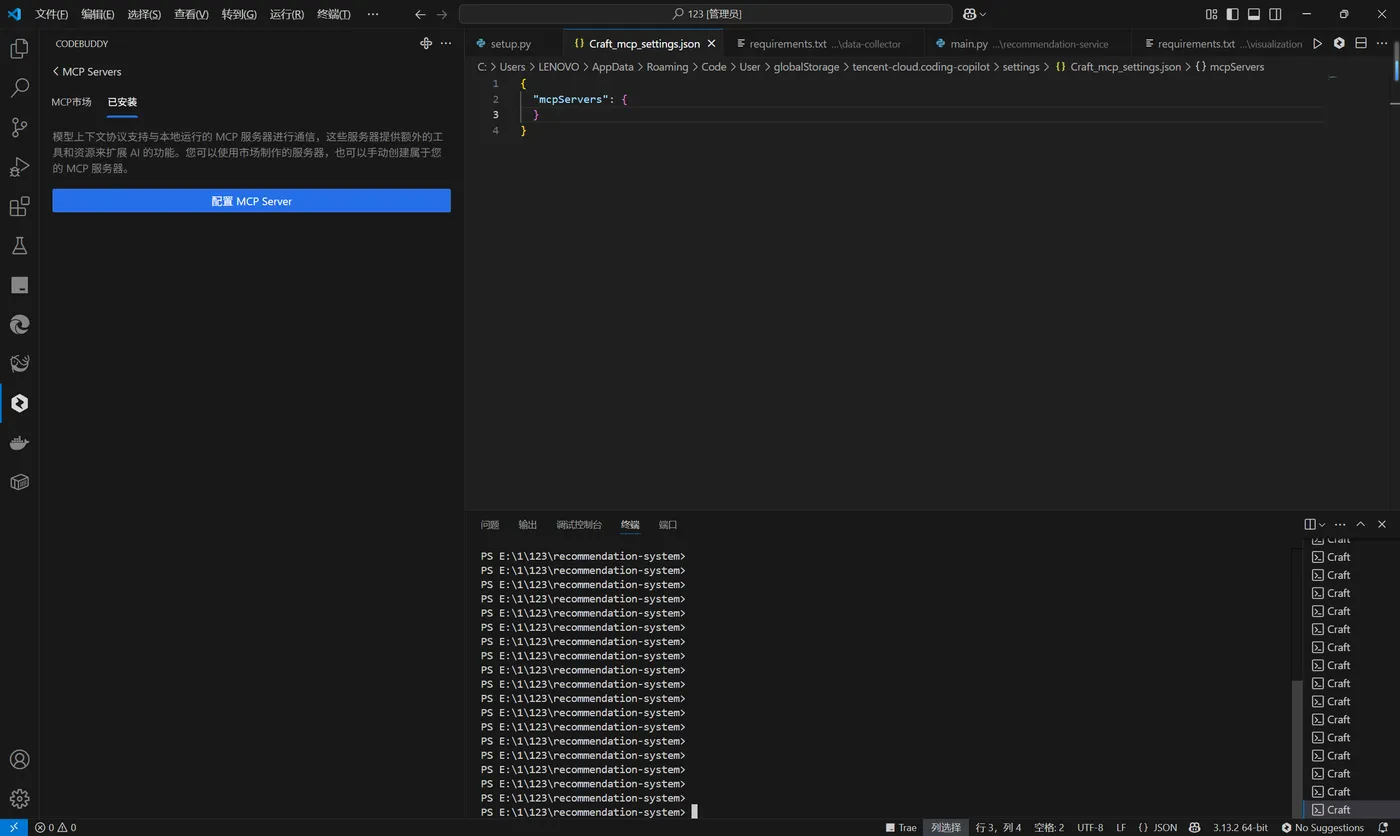Open remote window indicator in status bar
This screenshot has width=1400, height=836.
coord(14,827)
